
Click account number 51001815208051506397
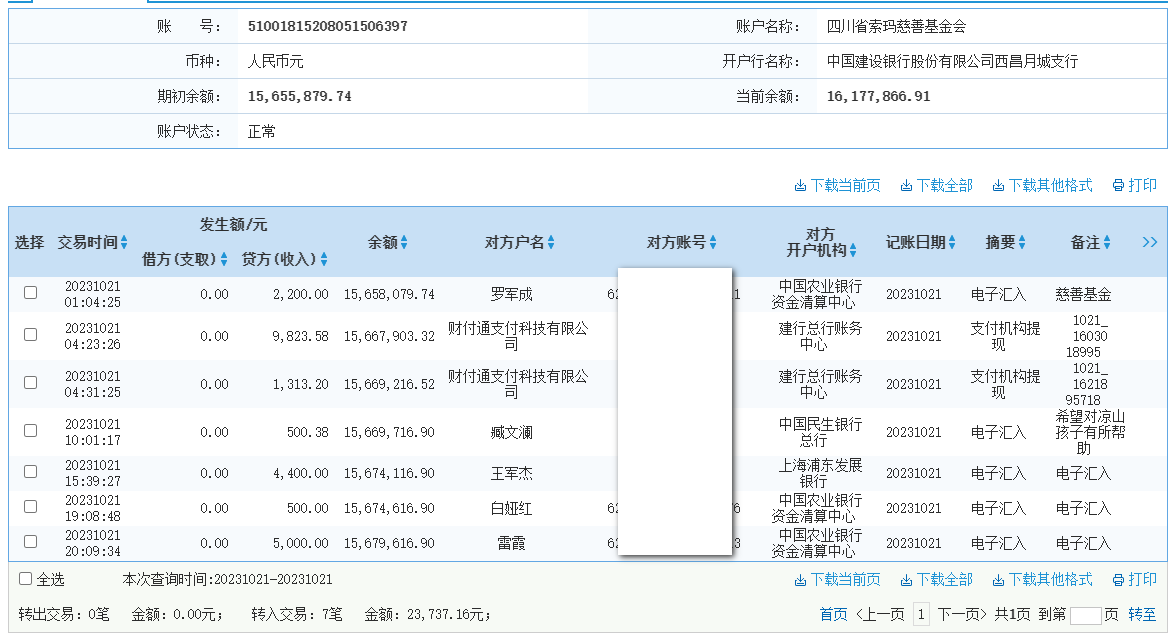tap(327, 26)
